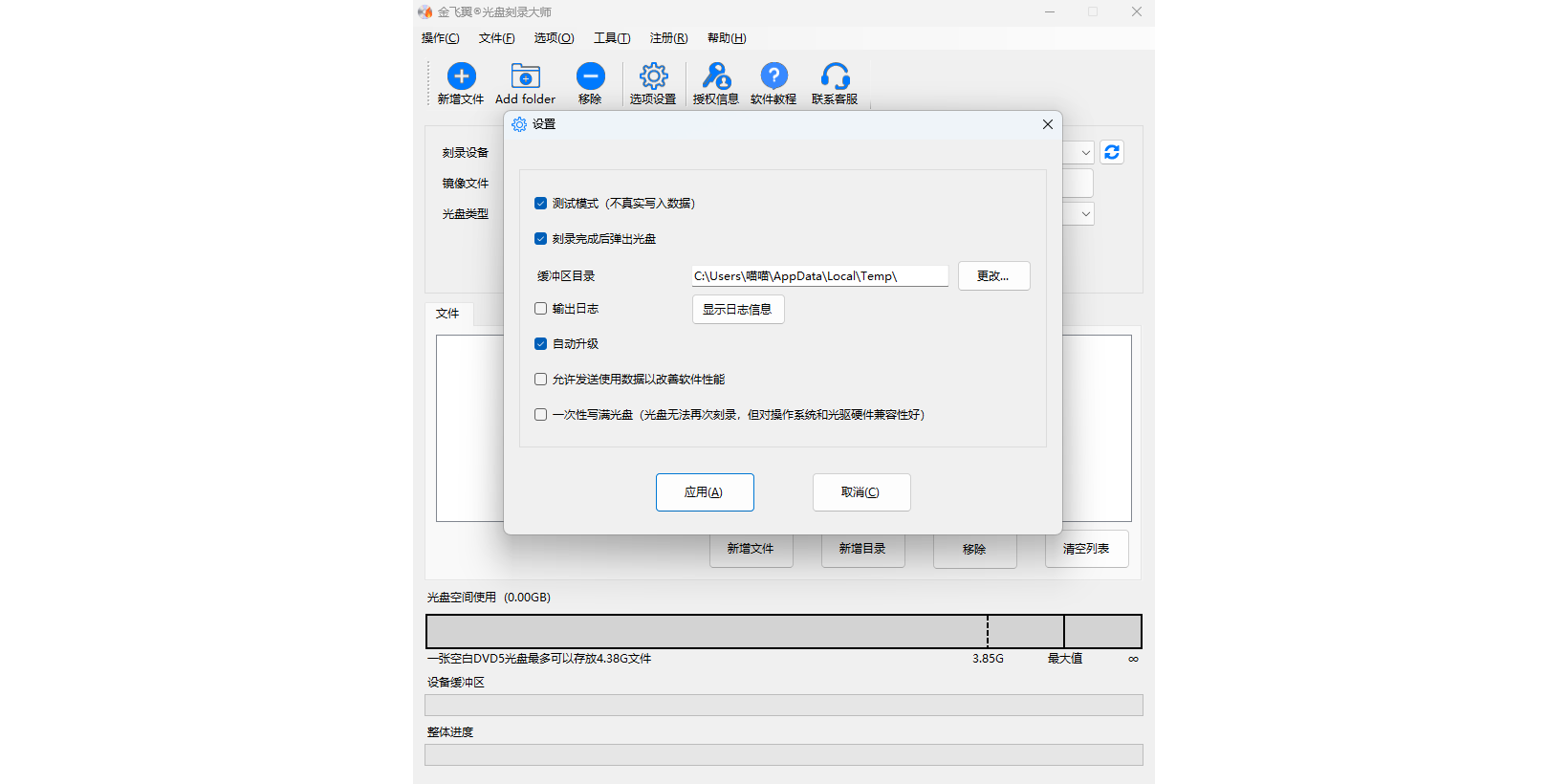Enable the 输出日志 checkbox
The width and height of the screenshot is (1568, 784).
point(541,309)
